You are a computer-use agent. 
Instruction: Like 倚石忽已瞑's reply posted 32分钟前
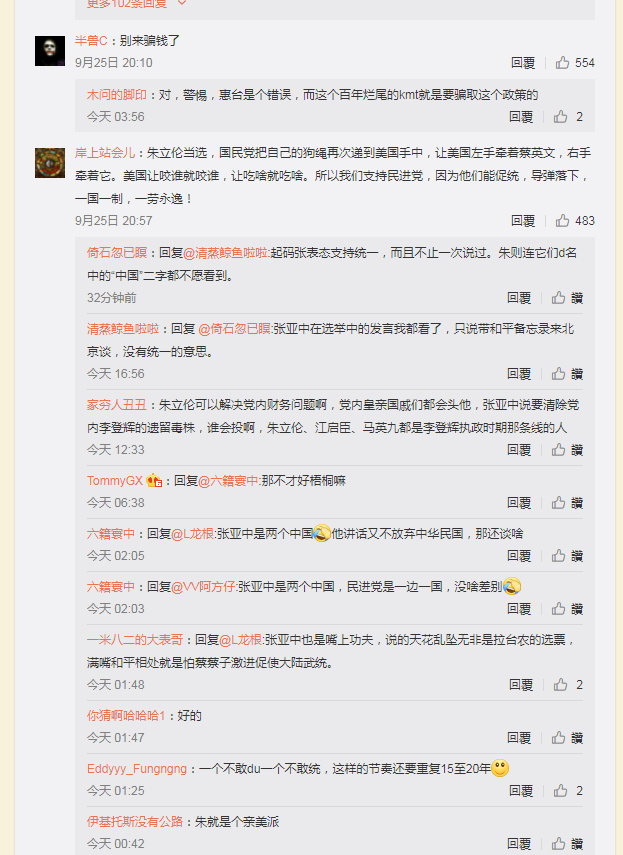click(x=558, y=298)
